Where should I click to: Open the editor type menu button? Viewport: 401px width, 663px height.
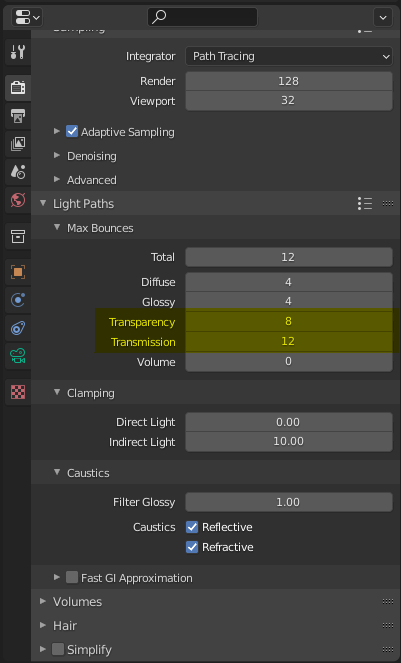[27, 17]
